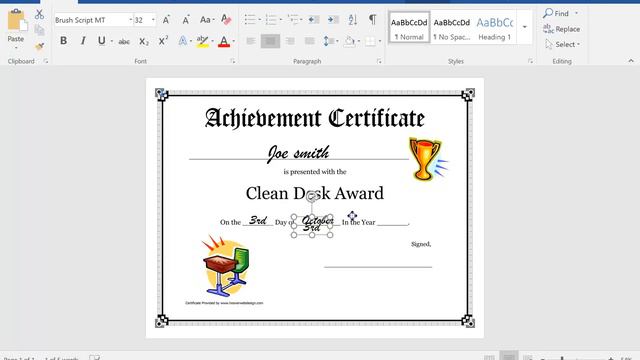Center the text alignment
Screen dimensions: 640x360
[270, 41]
